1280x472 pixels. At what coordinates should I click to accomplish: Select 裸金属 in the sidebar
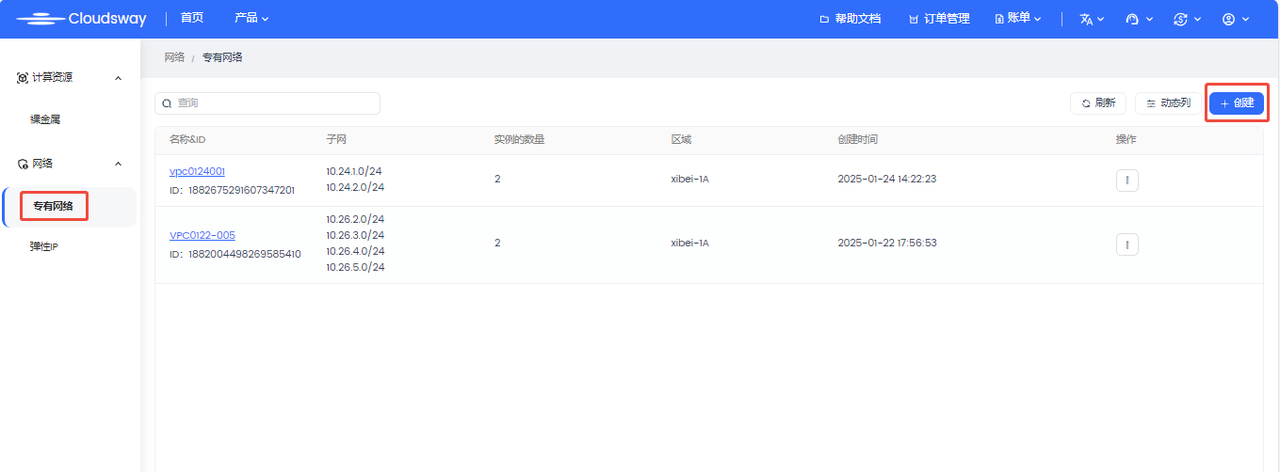(x=46, y=119)
